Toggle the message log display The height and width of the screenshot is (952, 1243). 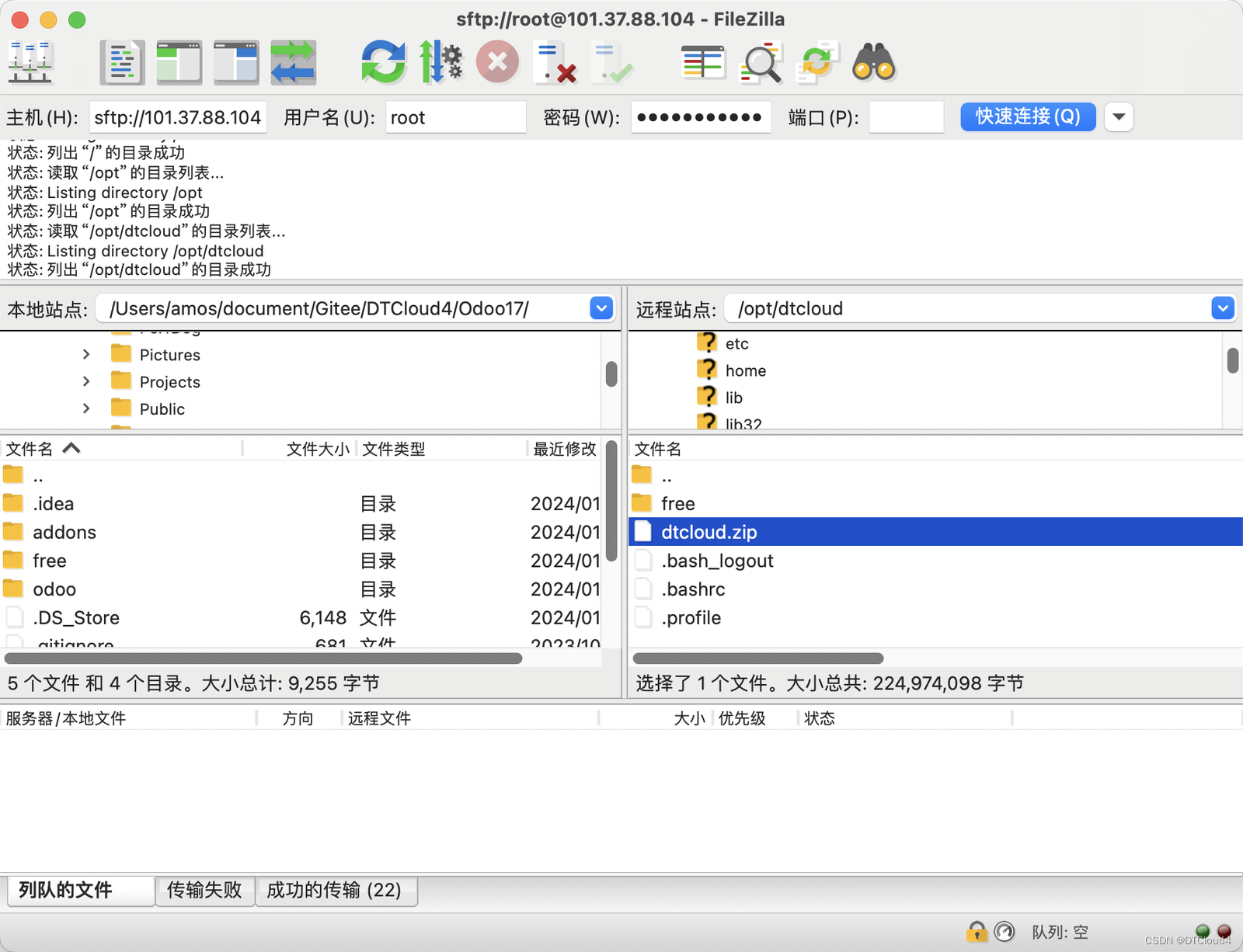(x=122, y=62)
